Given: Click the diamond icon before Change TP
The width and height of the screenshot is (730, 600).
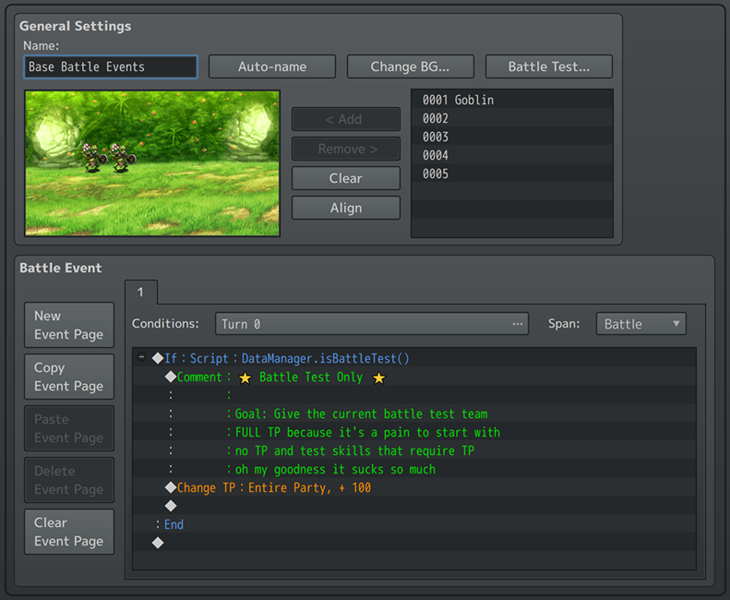Looking at the screenshot, I should click(x=170, y=488).
